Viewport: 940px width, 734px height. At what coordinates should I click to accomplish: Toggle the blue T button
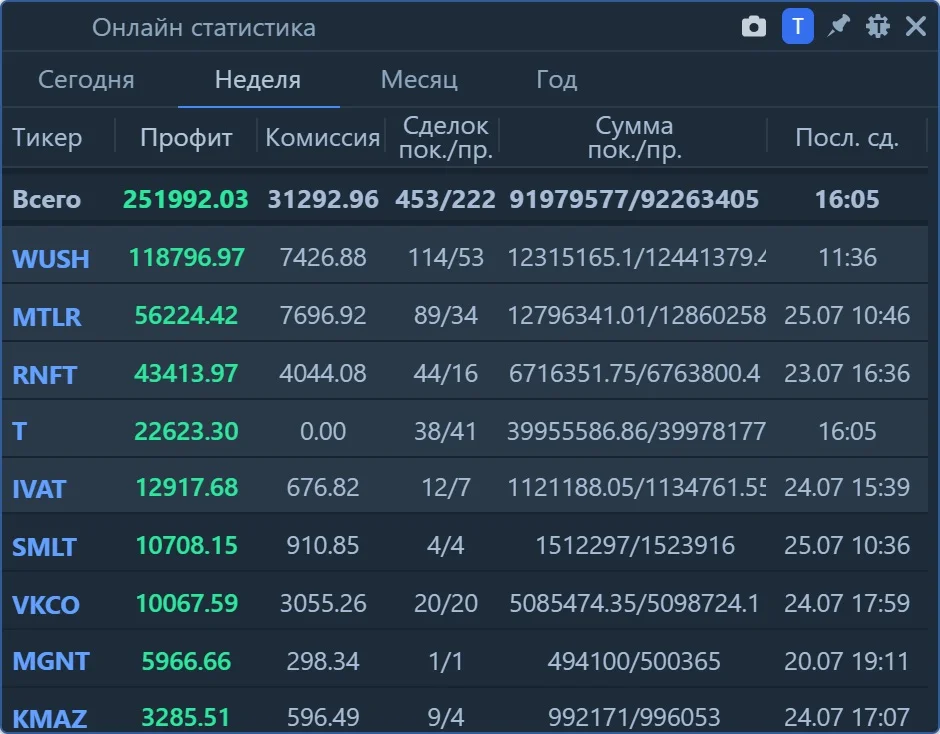[x=797, y=26]
